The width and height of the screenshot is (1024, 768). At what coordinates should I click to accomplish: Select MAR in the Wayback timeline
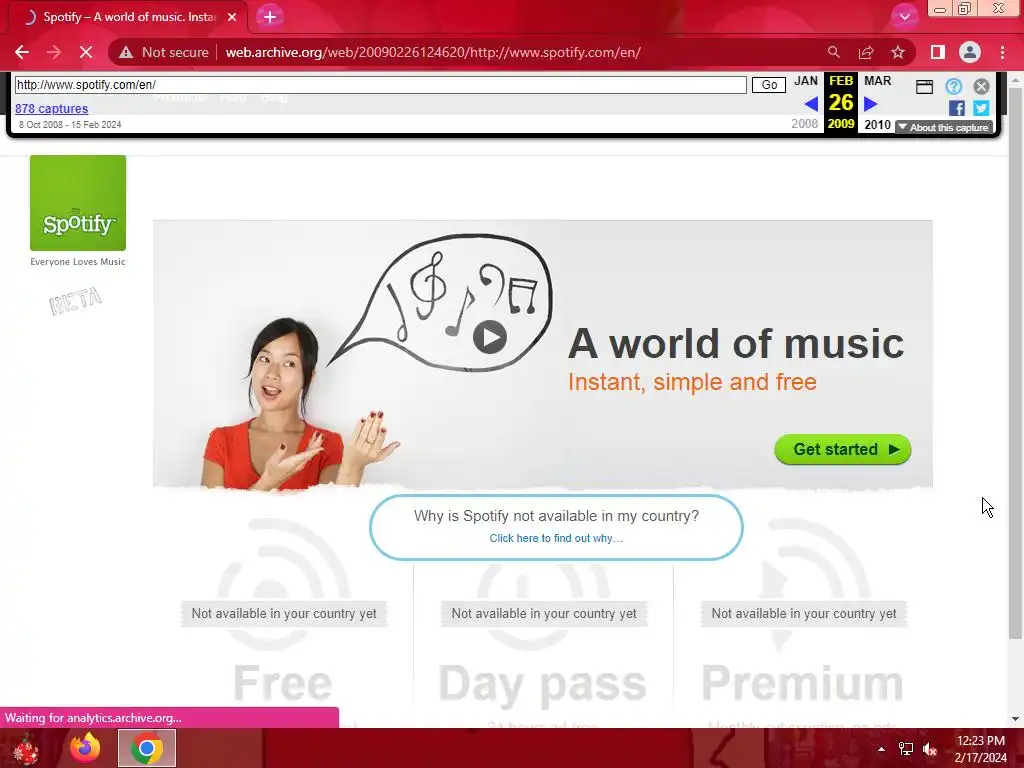tap(877, 81)
